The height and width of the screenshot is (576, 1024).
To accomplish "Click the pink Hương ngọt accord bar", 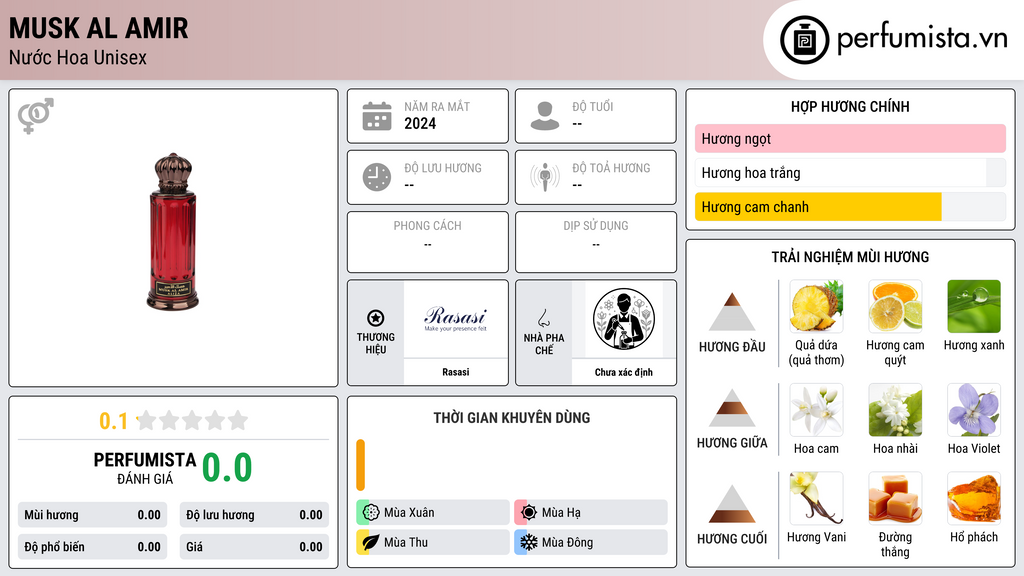I will [x=850, y=138].
